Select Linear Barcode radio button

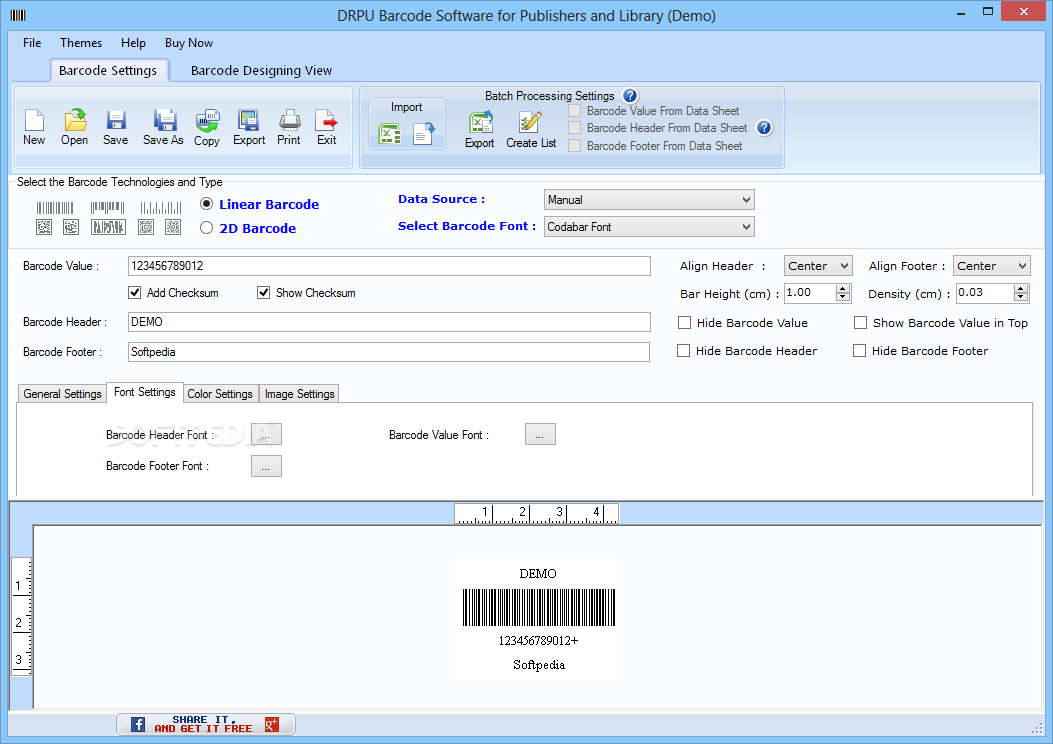click(x=207, y=203)
